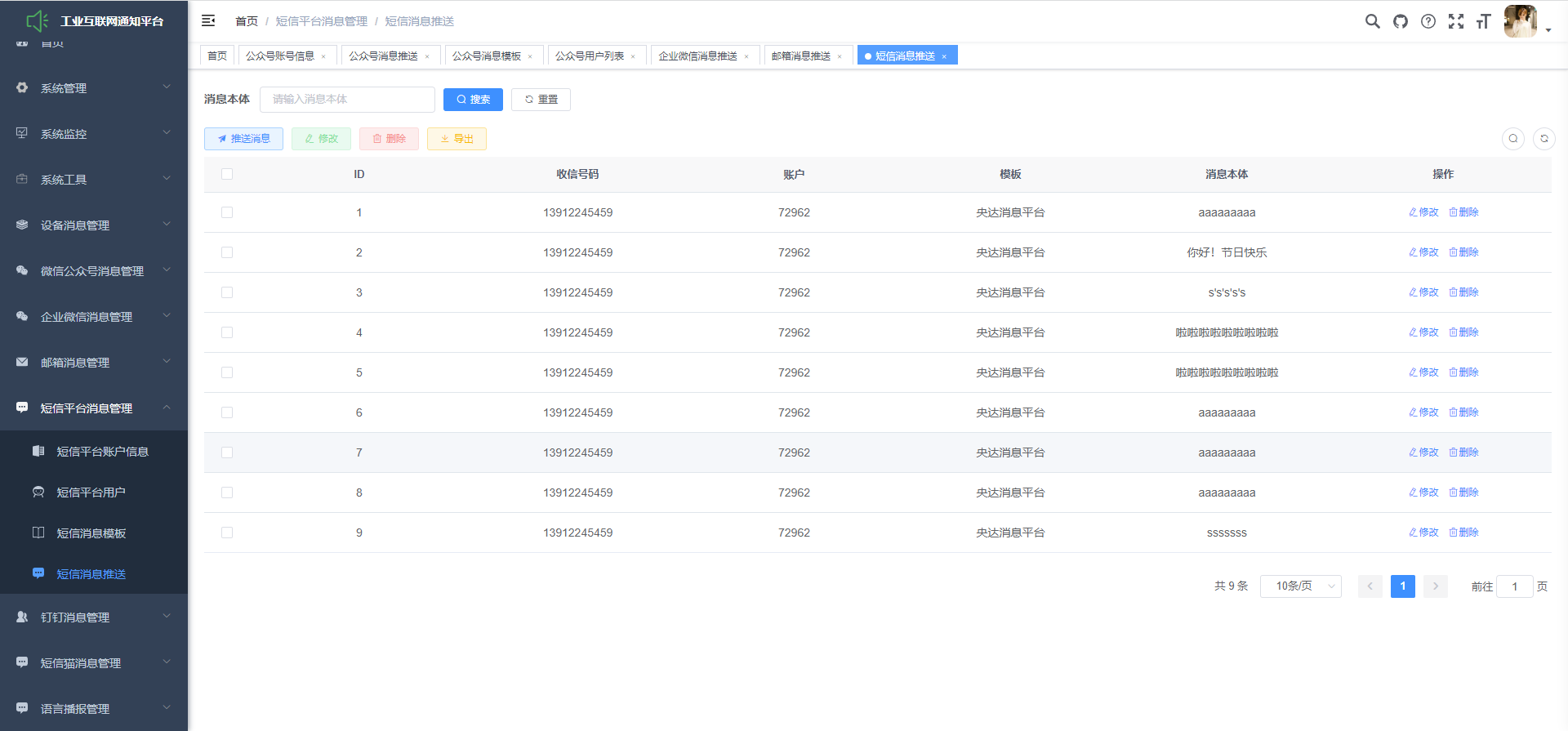Check the checkbox for row ID 7
Viewport: 1568px width, 731px height.
[227, 452]
